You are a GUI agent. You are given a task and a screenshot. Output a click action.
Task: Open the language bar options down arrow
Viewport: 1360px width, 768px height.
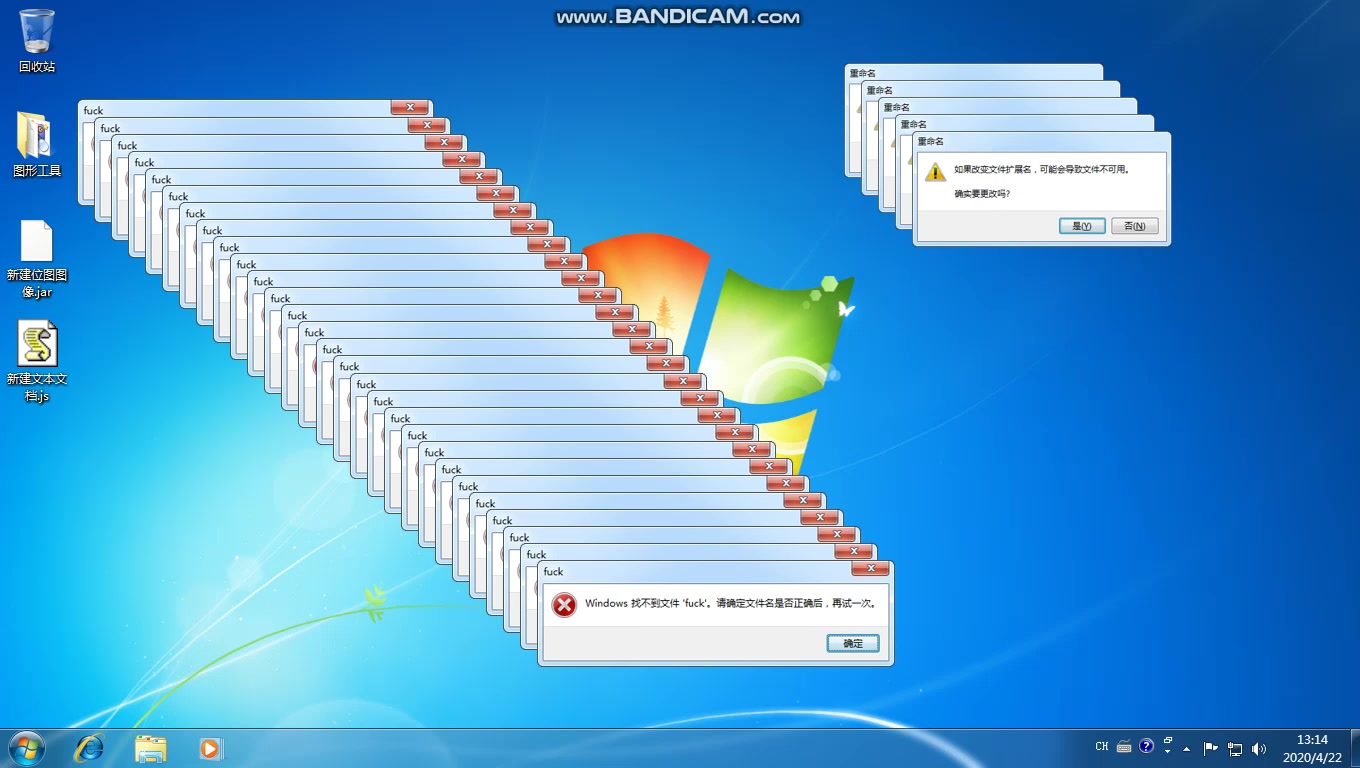1168,752
